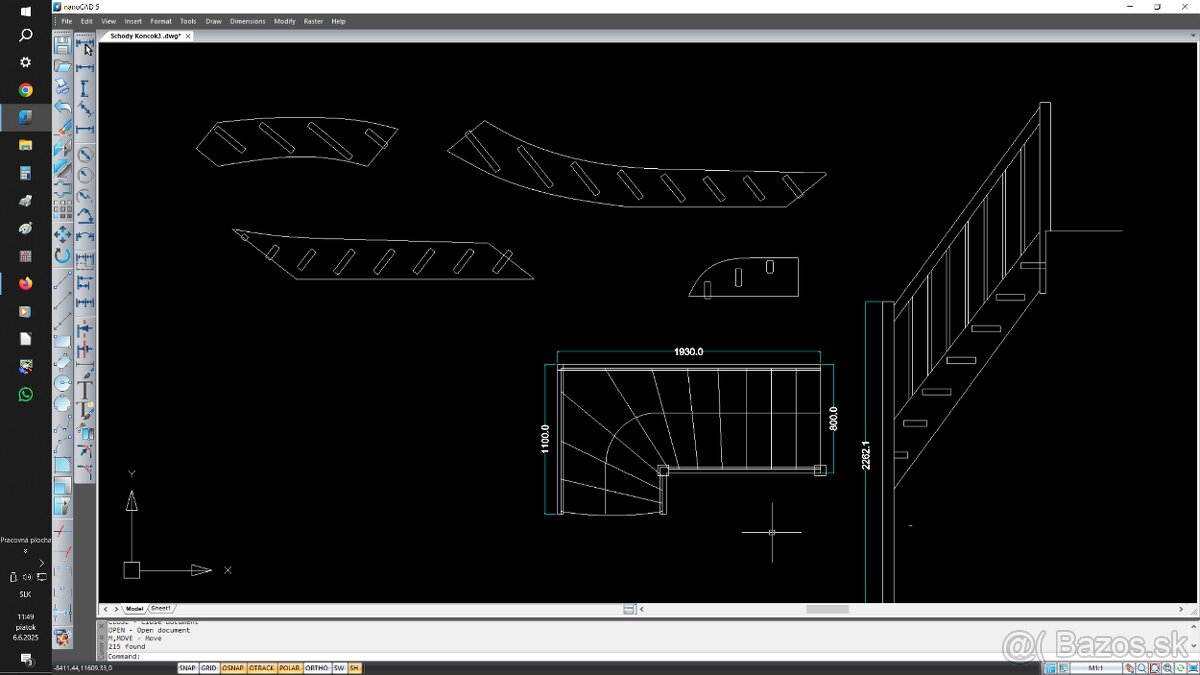Click previous layout tab arrow

pyautogui.click(x=106, y=608)
